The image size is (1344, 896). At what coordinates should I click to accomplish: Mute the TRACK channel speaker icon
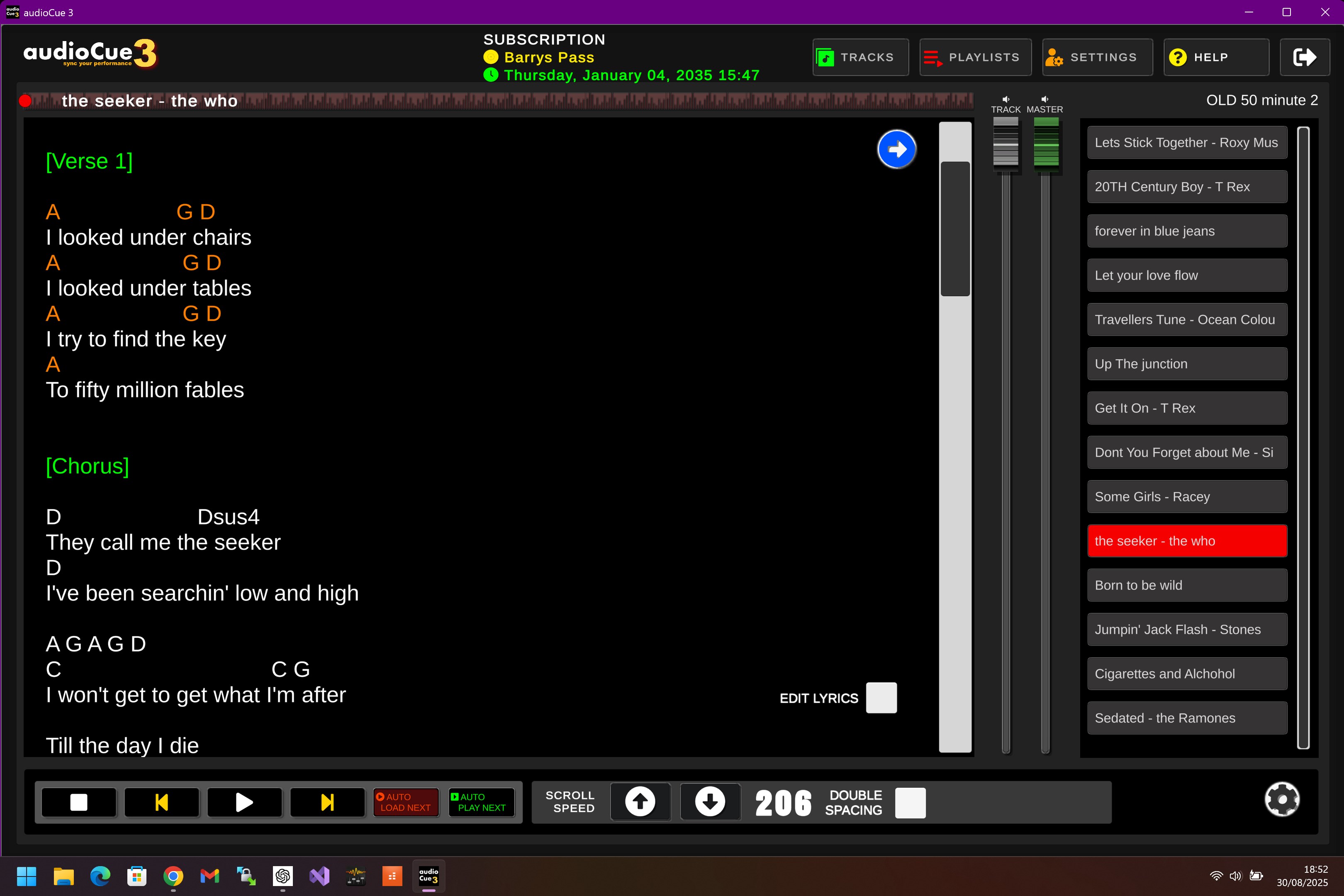point(1006,99)
